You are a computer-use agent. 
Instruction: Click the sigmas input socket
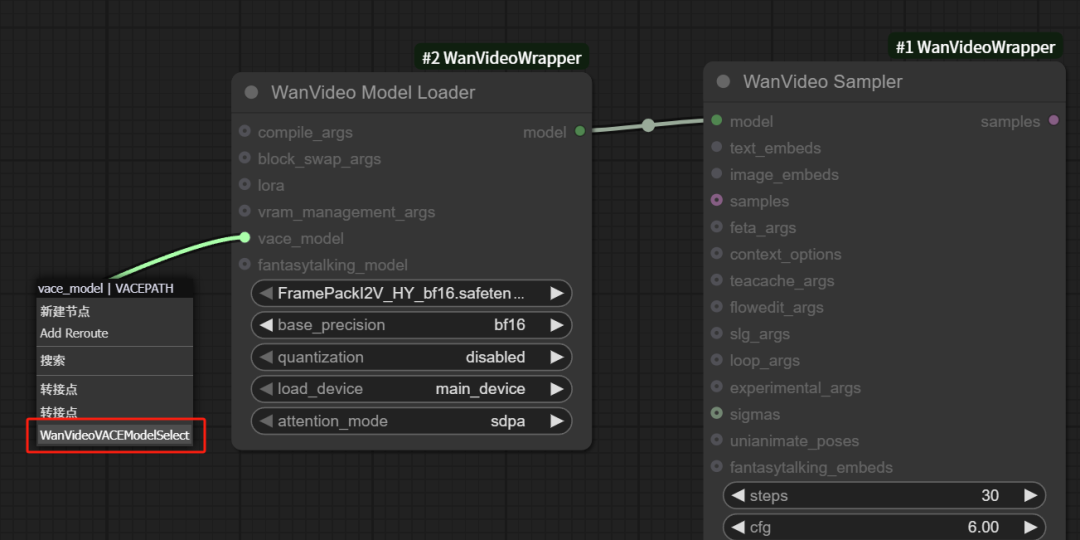pyautogui.click(x=717, y=414)
